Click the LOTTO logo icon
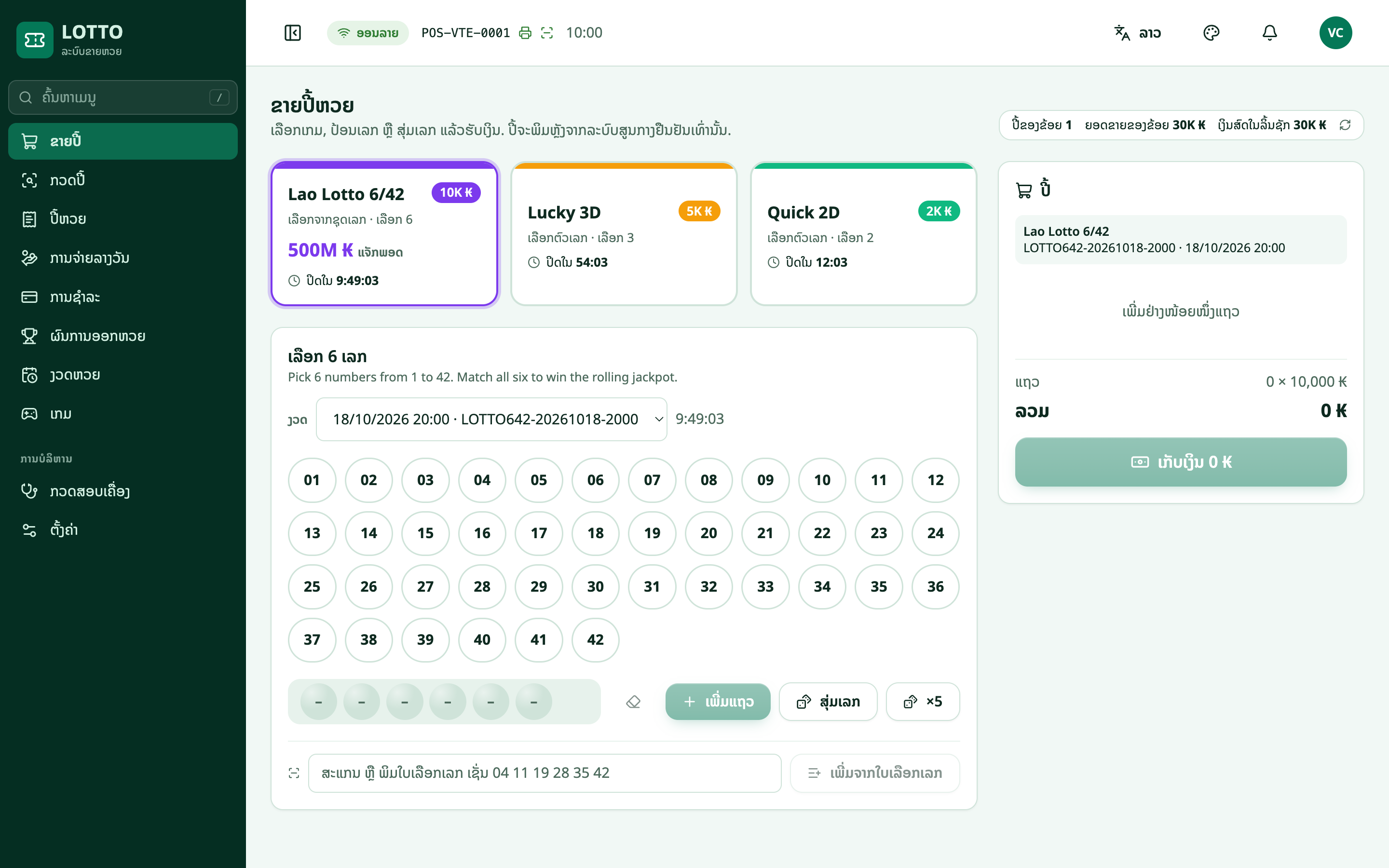The width and height of the screenshot is (1389, 868). 34,40
